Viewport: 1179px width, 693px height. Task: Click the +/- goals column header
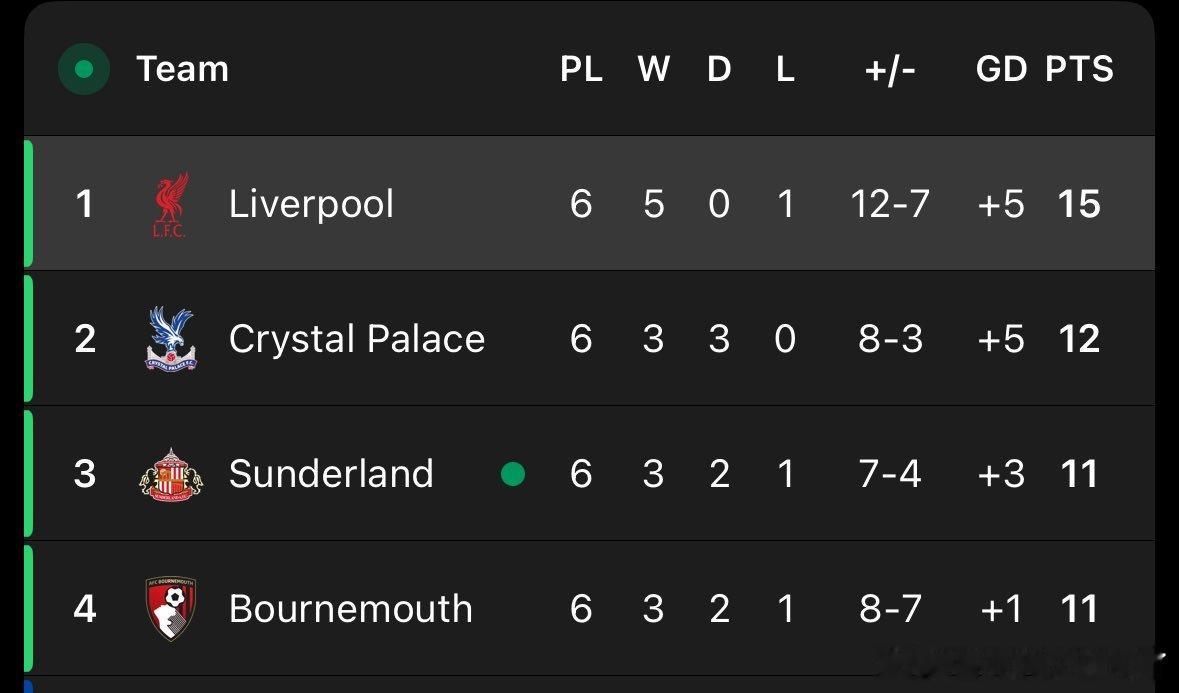(x=890, y=69)
